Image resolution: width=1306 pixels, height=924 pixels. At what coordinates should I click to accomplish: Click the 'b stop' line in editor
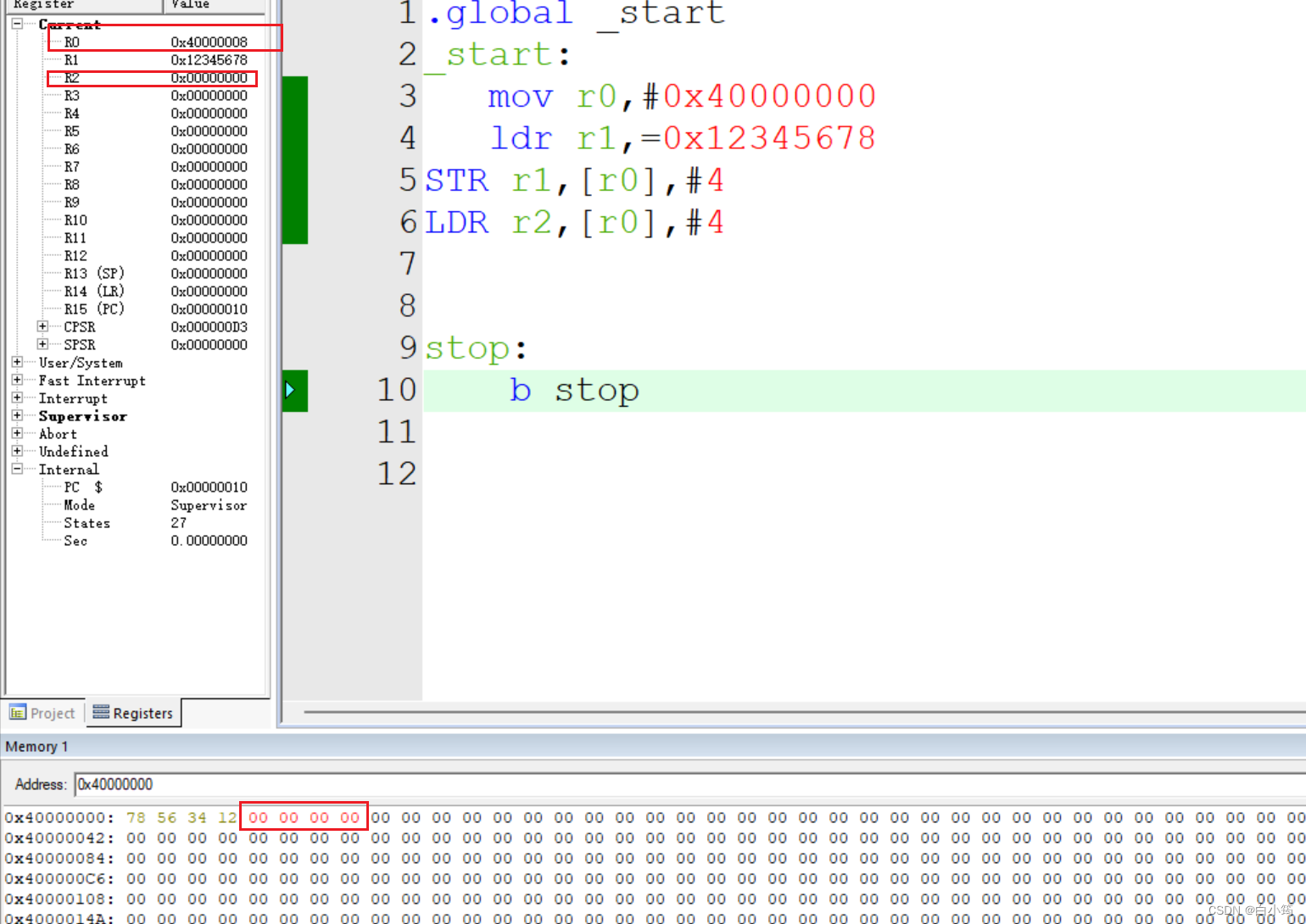(574, 391)
